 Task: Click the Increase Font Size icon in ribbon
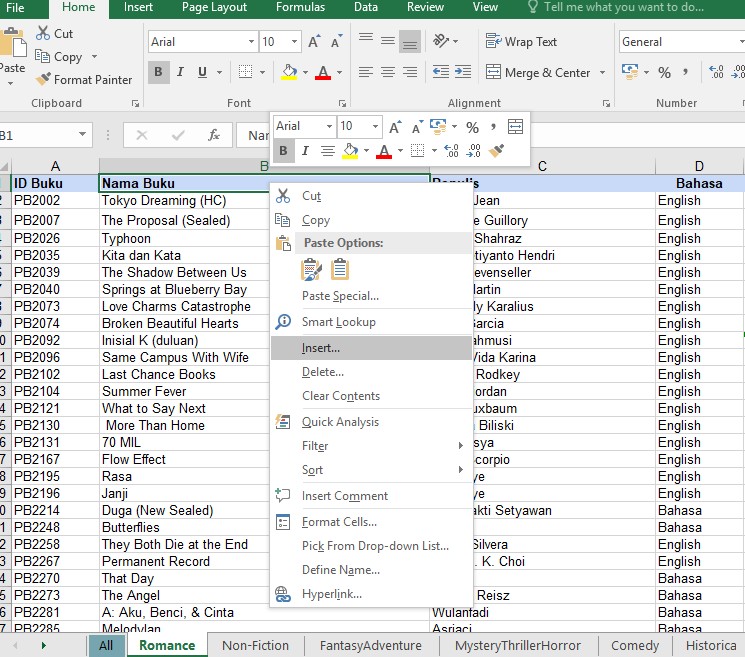[x=314, y=42]
